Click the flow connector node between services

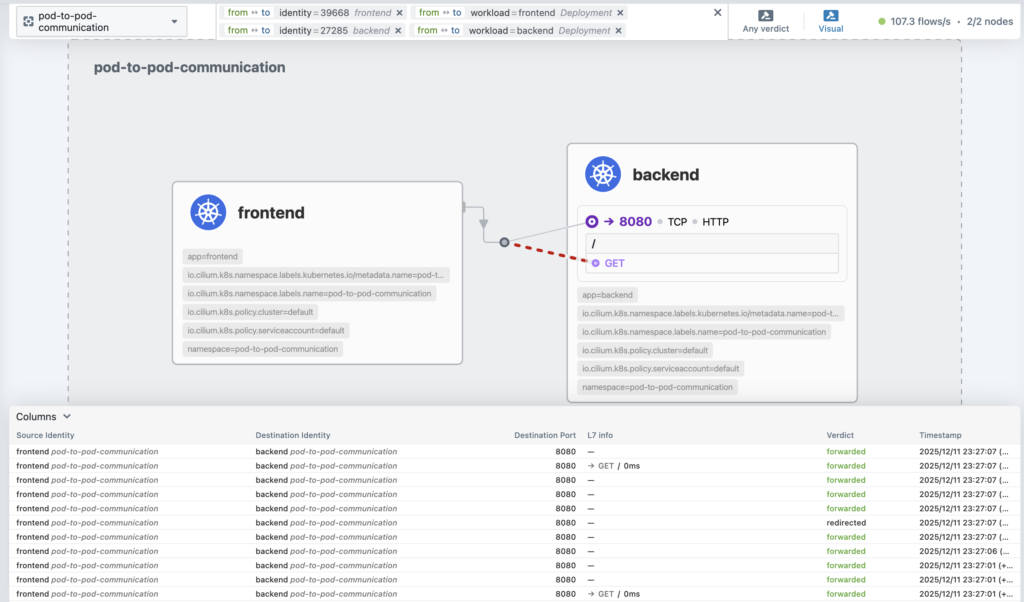504,242
